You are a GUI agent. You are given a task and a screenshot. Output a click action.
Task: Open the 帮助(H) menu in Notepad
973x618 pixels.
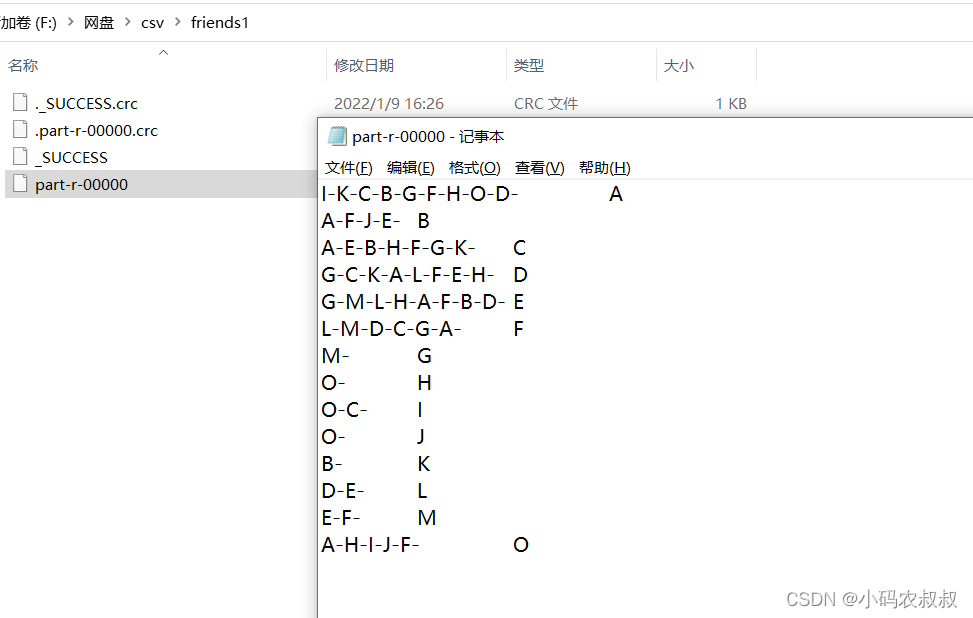click(604, 167)
